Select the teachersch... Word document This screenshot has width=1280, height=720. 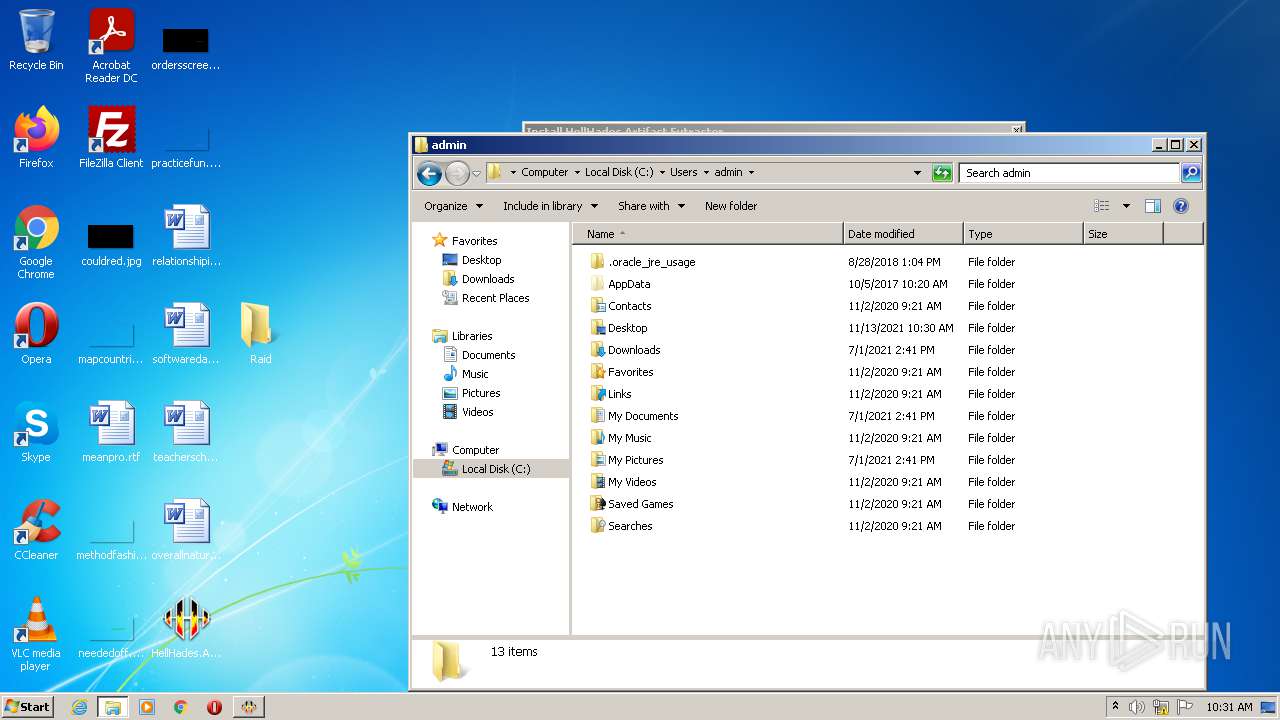coord(186,432)
